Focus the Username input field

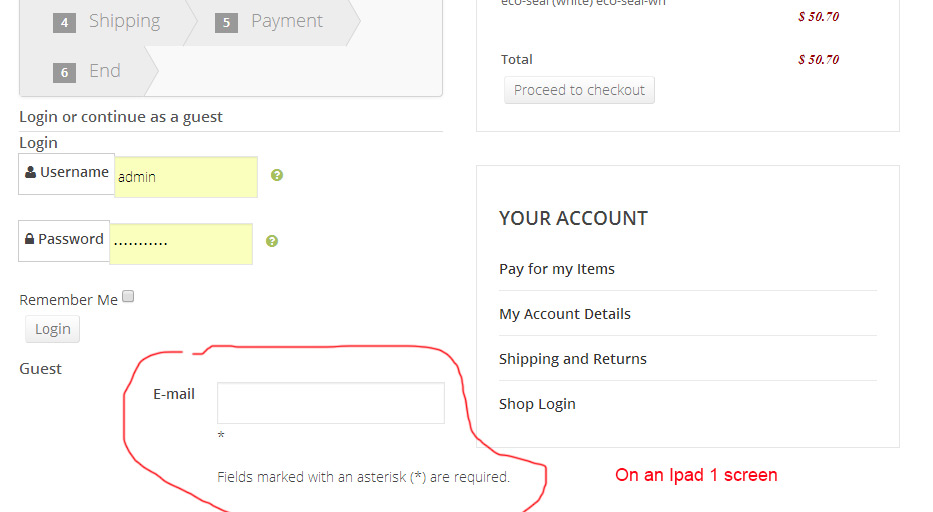point(186,177)
